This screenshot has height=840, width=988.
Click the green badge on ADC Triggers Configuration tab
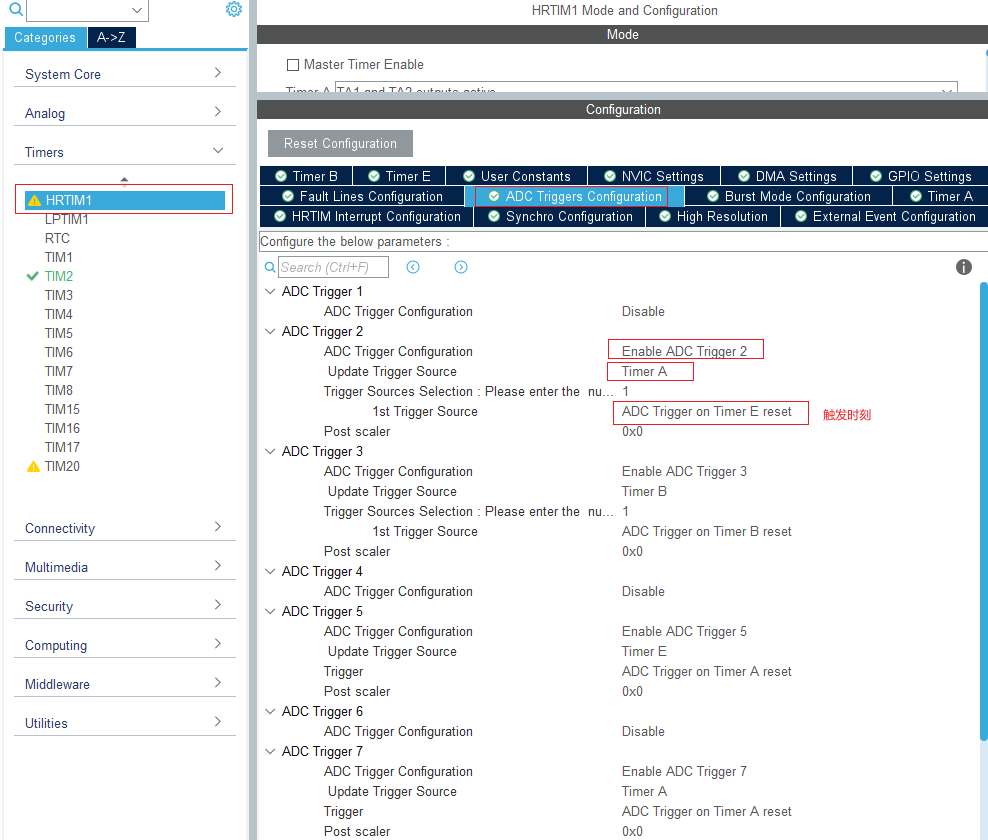(493, 196)
